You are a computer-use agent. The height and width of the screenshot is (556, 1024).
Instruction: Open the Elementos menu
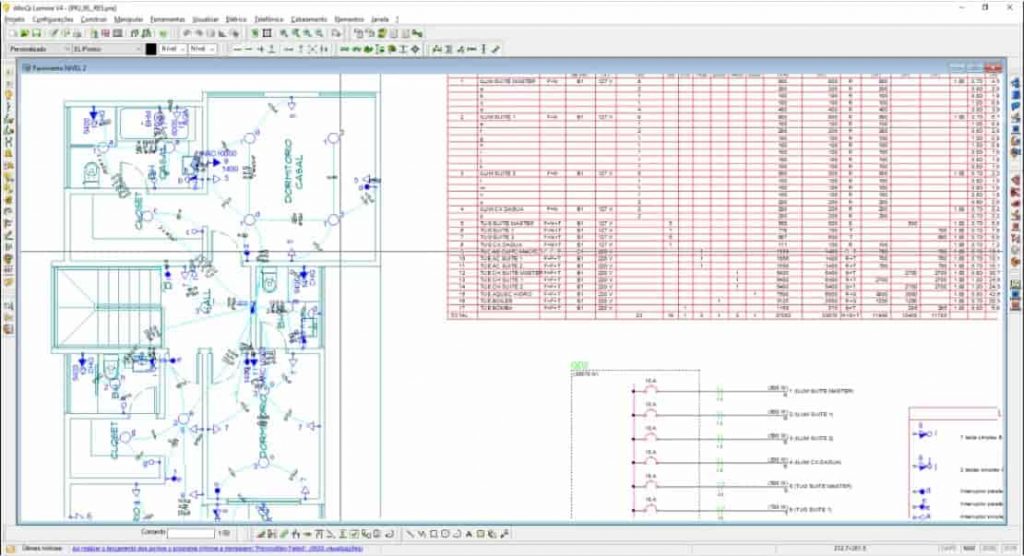click(x=349, y=20)
